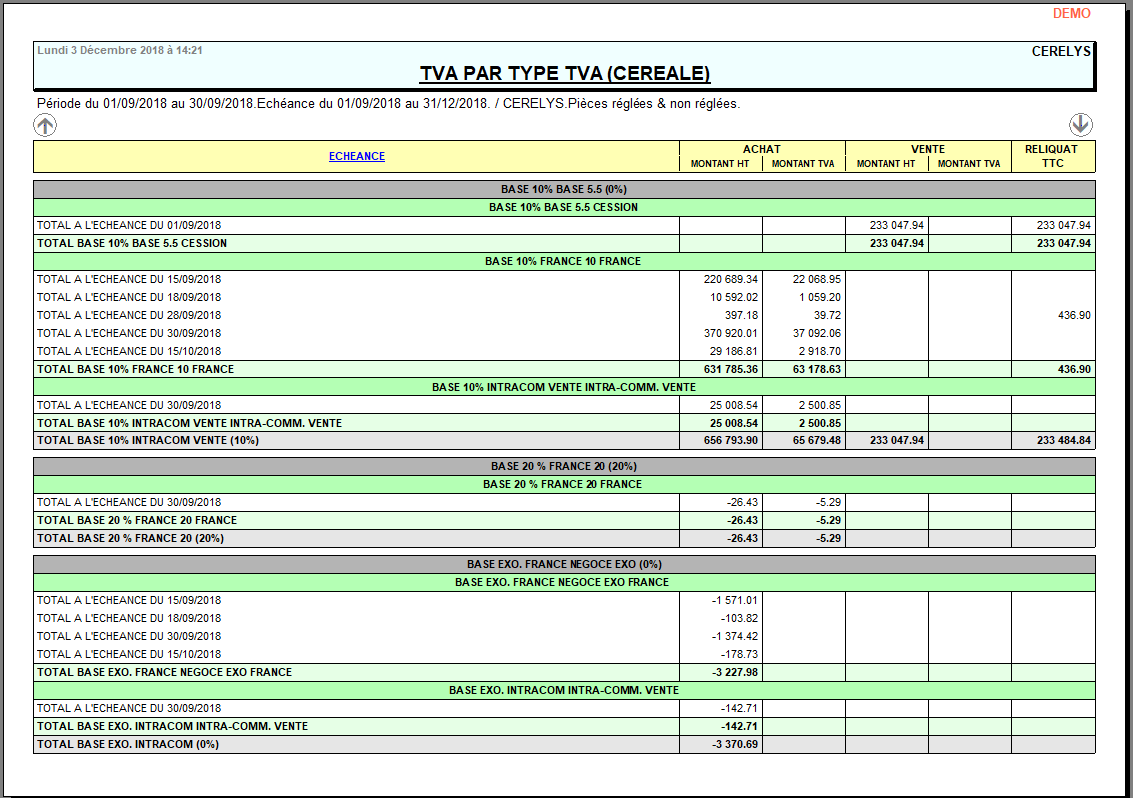Select the BASE 10% BASE 5.5 (0%) section header
This screenshot has width=1133, height=798.
coord(564,189)
